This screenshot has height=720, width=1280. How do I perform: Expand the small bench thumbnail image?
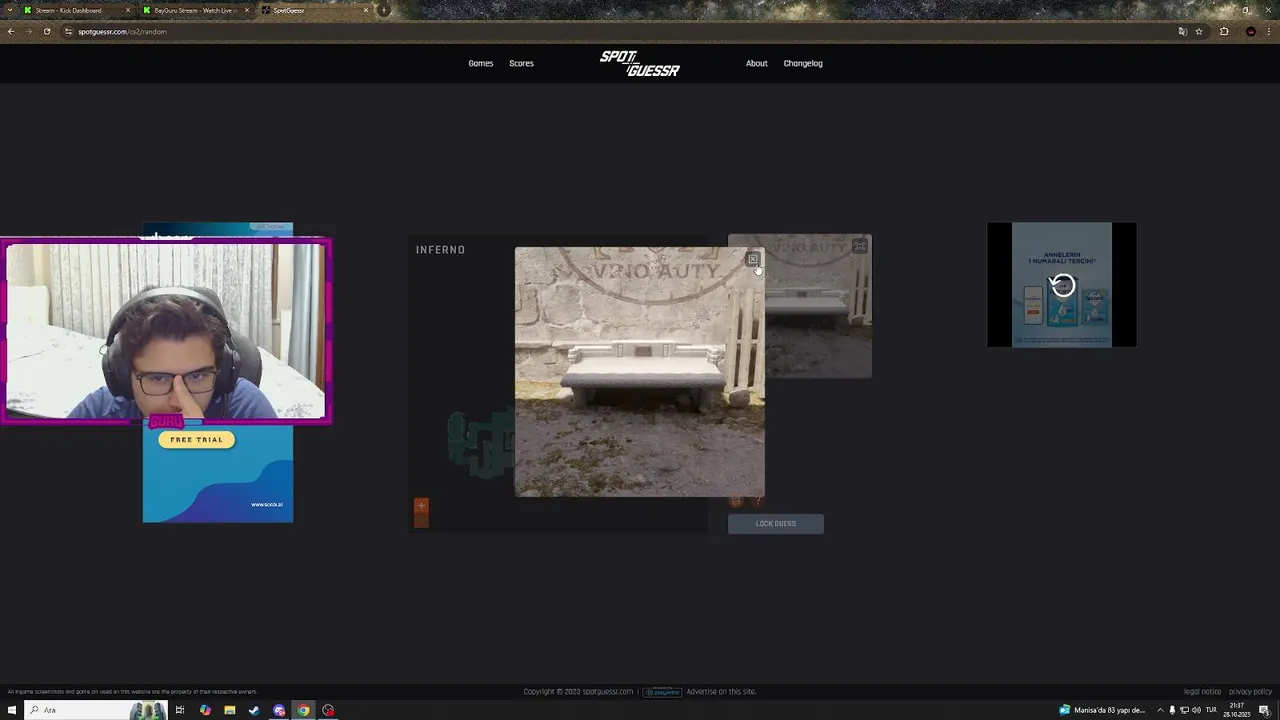(859, 246)
